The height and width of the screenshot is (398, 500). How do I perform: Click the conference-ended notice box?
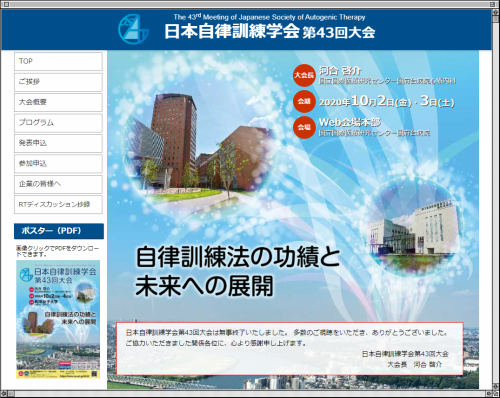(290, 349)
